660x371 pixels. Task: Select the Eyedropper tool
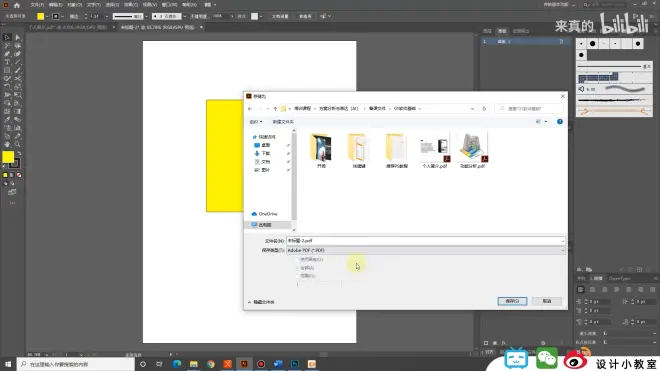(7, 120)
